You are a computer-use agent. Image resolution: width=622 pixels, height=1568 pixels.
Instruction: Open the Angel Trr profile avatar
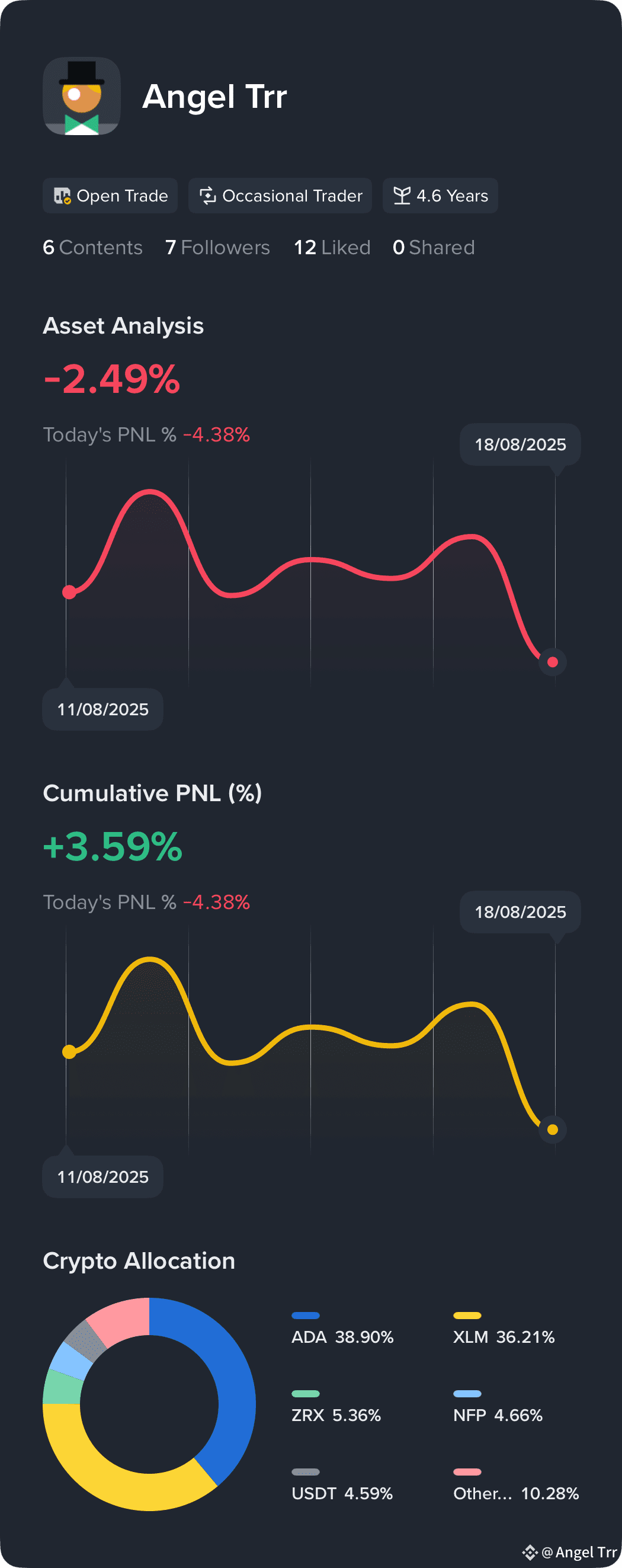(x=82, y=96)
